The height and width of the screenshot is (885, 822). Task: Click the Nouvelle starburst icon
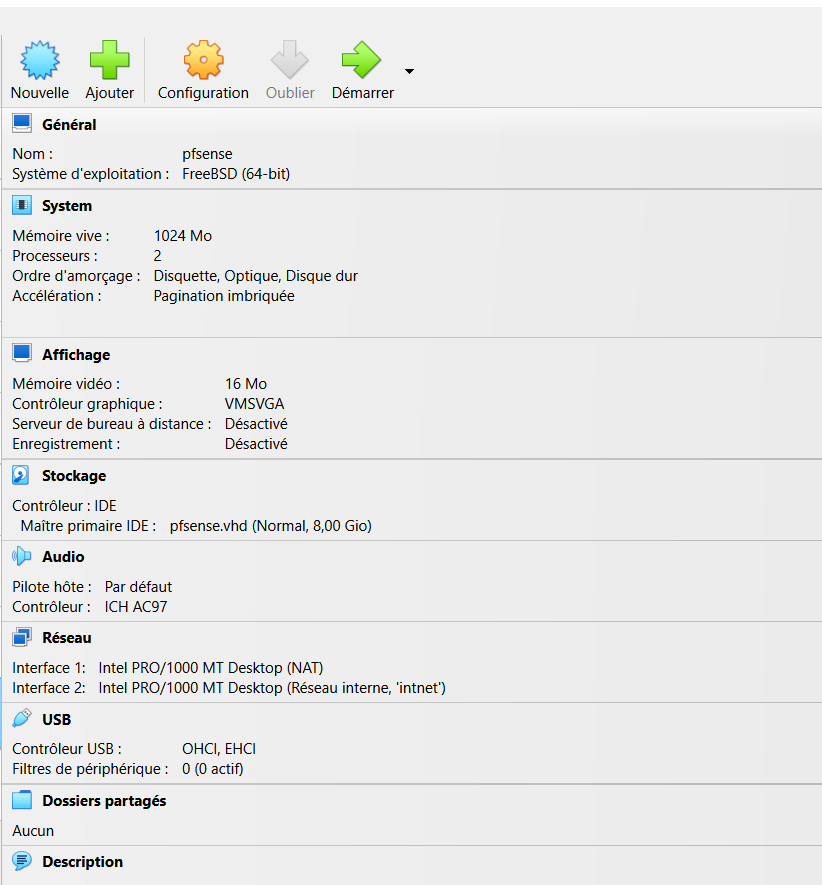40,60
